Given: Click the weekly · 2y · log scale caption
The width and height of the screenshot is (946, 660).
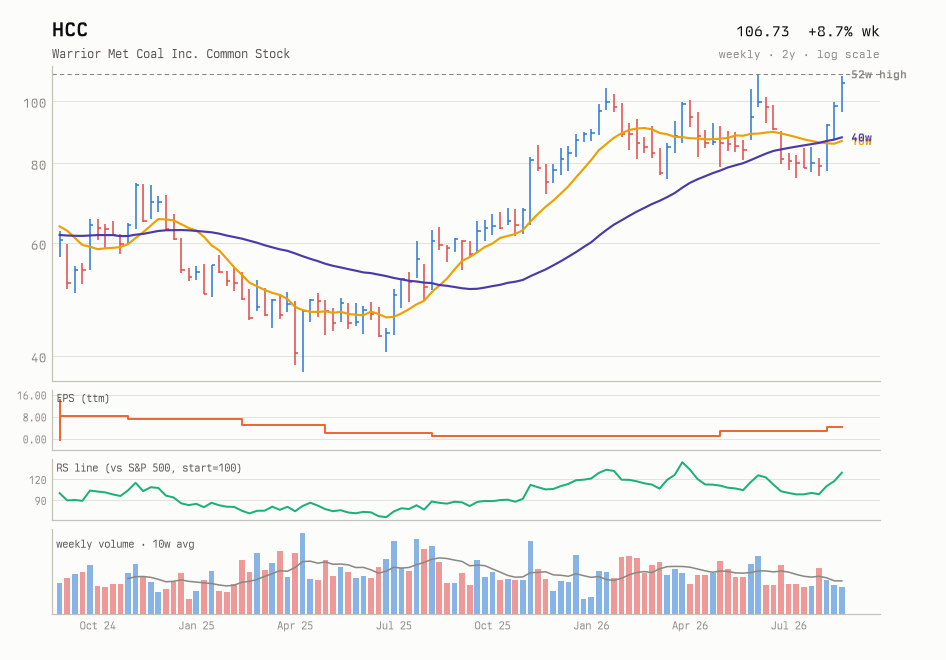Looking at the screenshot, I should click(799, 54).
